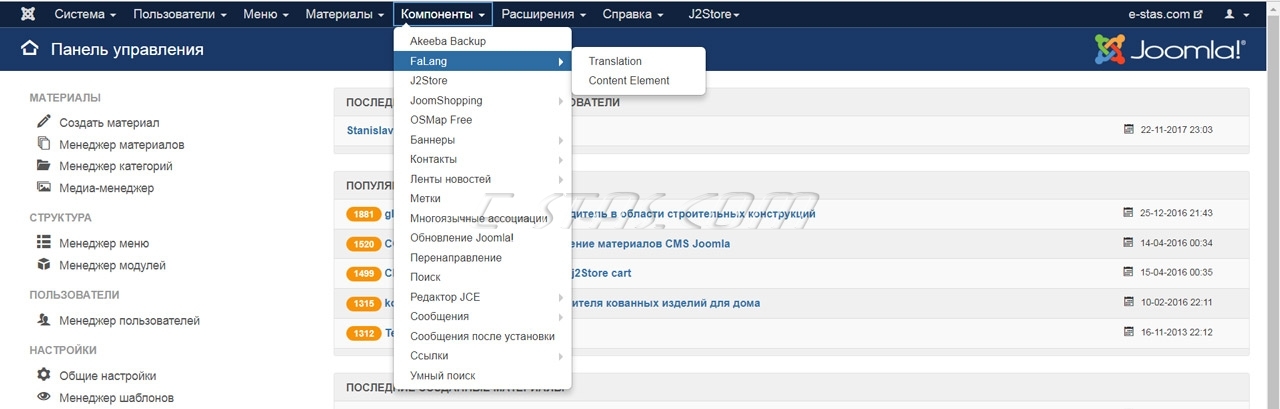Image resolution: width=1280 pixels, height=409 pixels.
Task: Click calendar icon next to 10-02-2016 22:11
Action: coord(1129,302)
